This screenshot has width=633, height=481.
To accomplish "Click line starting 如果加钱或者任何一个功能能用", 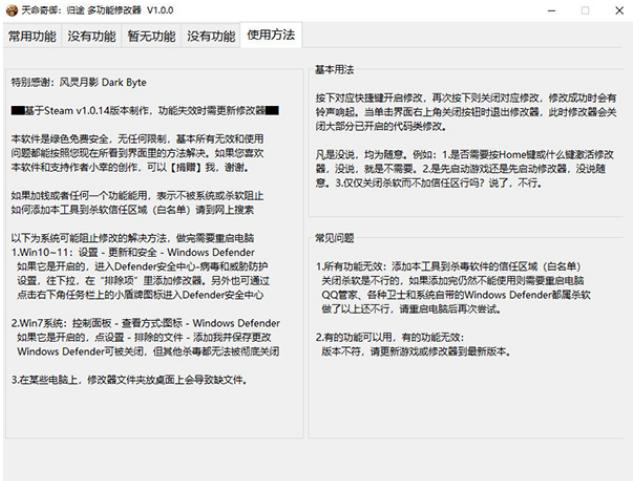I will 137,196.
